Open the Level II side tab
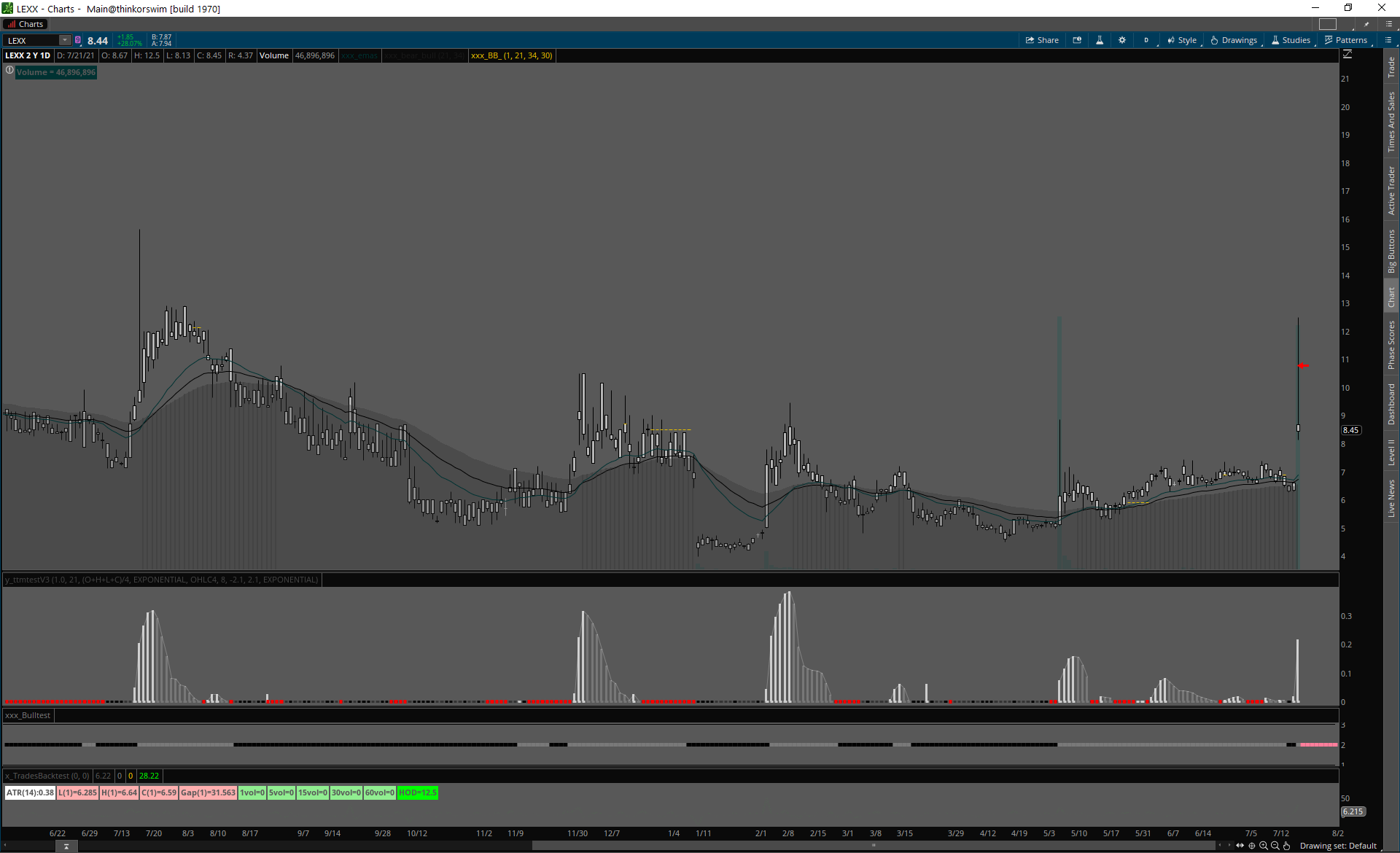The image size is (1400, 853). pos(1391,452)
